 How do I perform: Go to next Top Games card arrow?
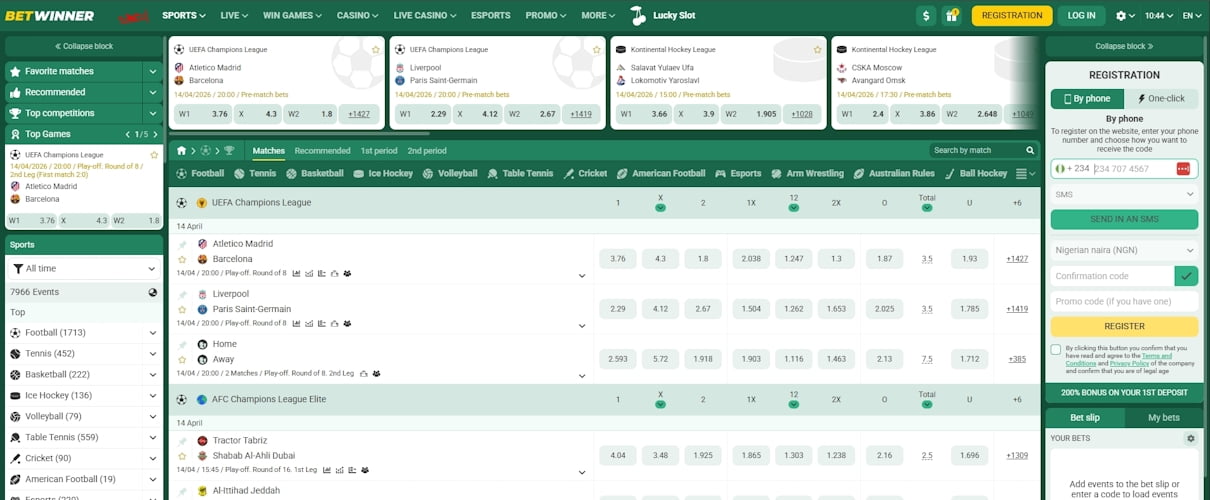pos(154,134)
